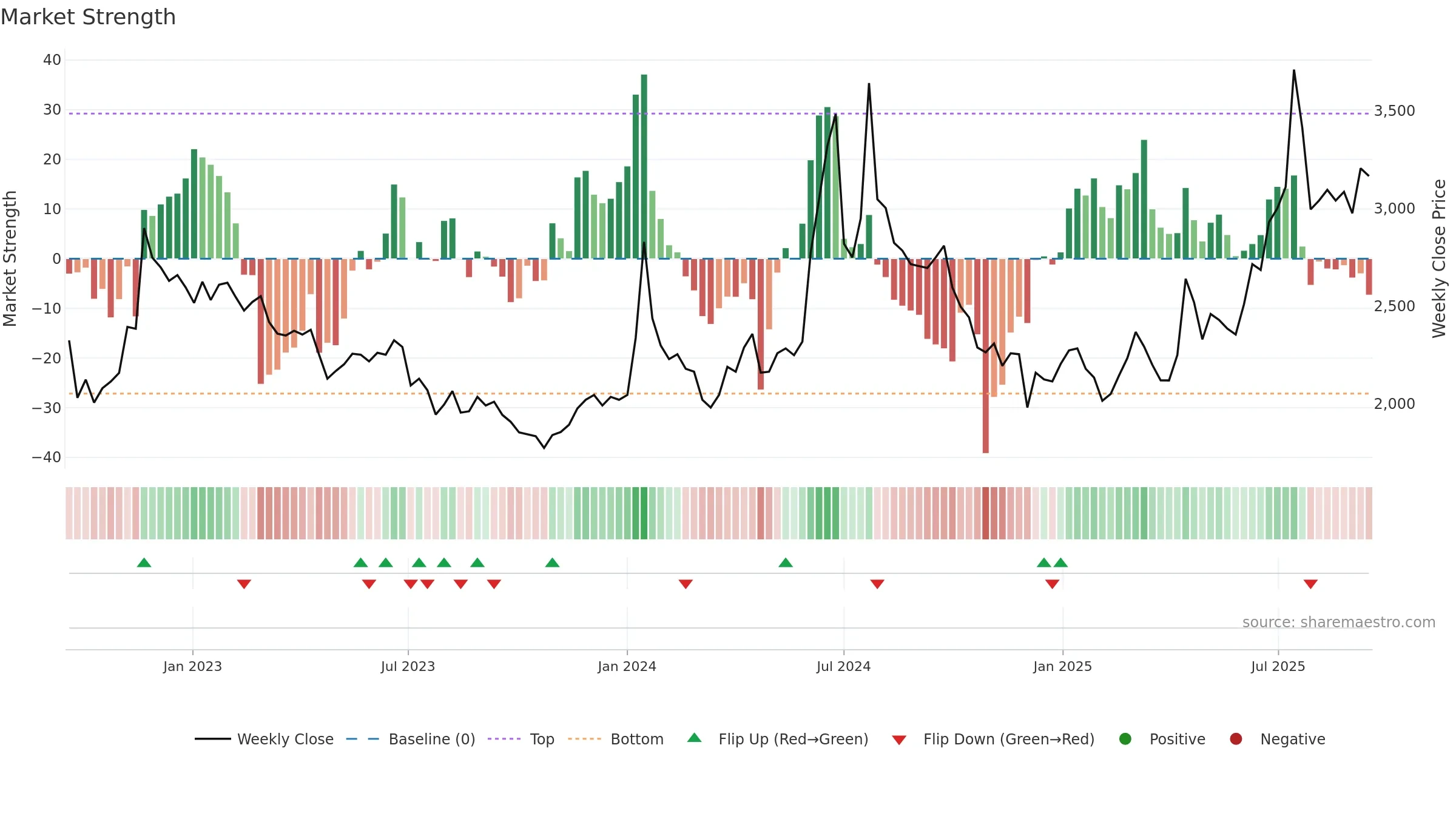
Task: Click the red Negative circle legend icon
Action: coord(1236,739)
